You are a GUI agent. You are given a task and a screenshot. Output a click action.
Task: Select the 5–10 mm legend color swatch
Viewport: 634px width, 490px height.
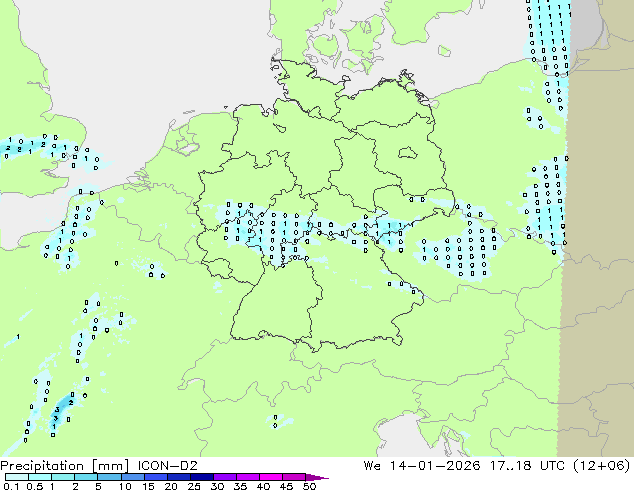(x=109, y=477)
